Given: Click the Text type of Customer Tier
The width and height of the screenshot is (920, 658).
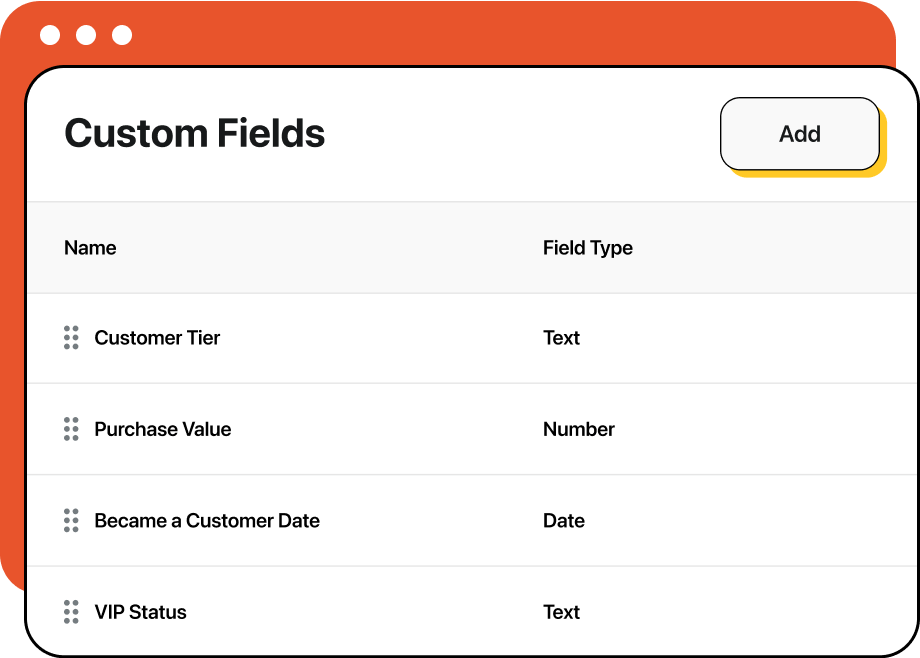Looking at the screenshot, I should (x=562, y=338).
